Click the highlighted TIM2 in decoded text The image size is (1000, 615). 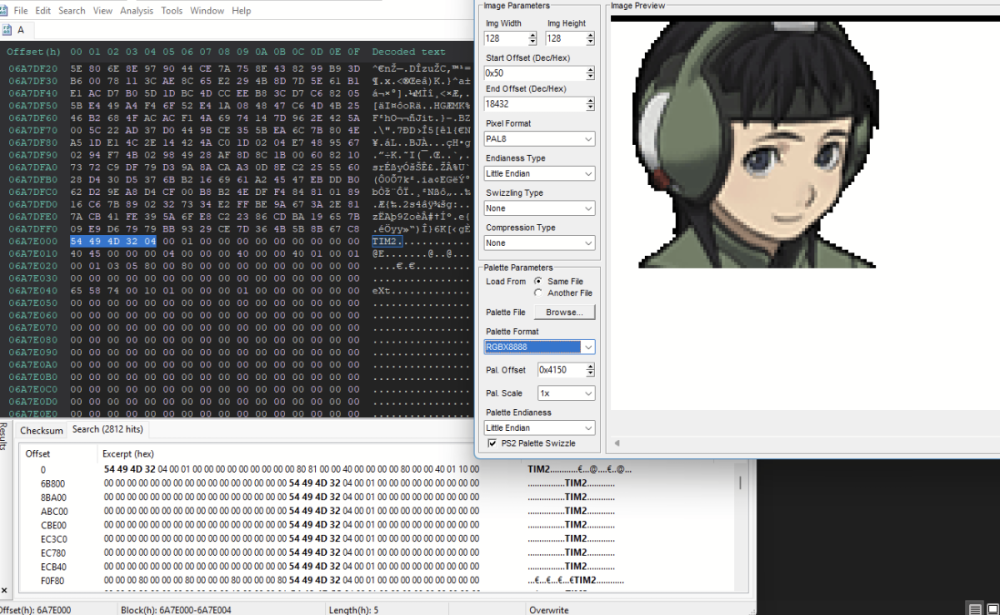click(387, 241)
